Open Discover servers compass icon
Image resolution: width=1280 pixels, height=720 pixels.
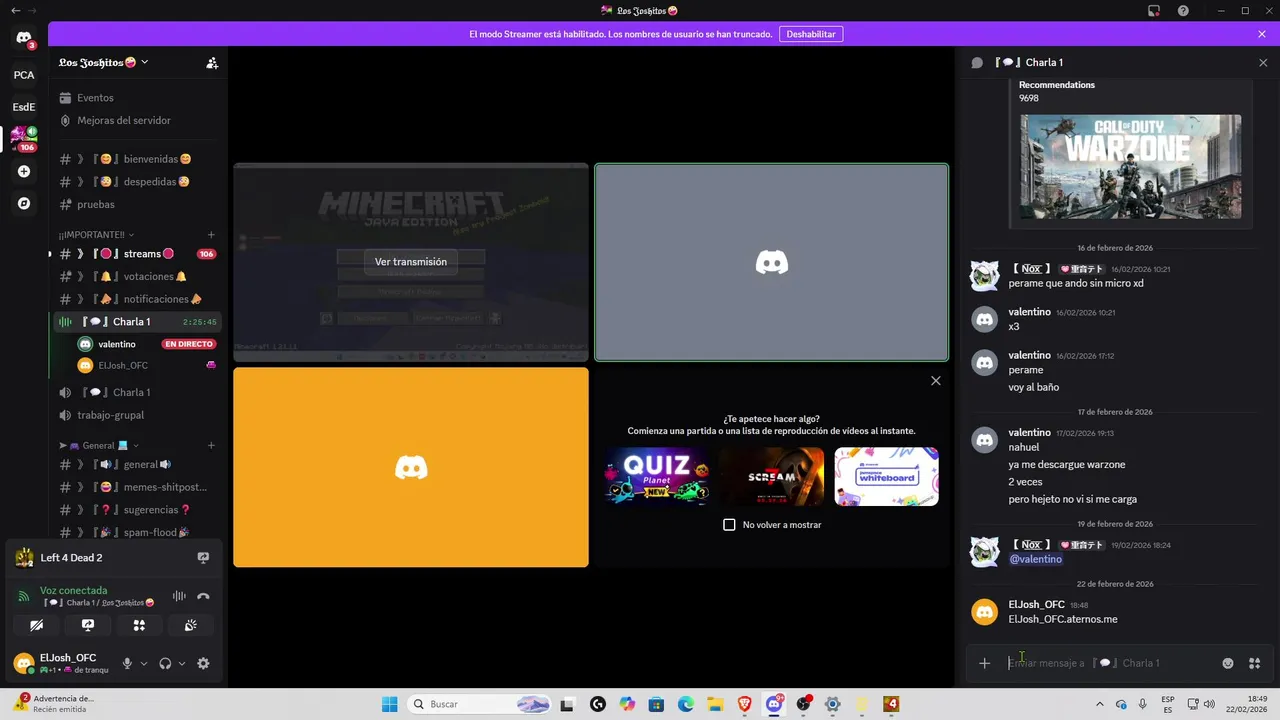pyautogui.click(x=24, y=203)
